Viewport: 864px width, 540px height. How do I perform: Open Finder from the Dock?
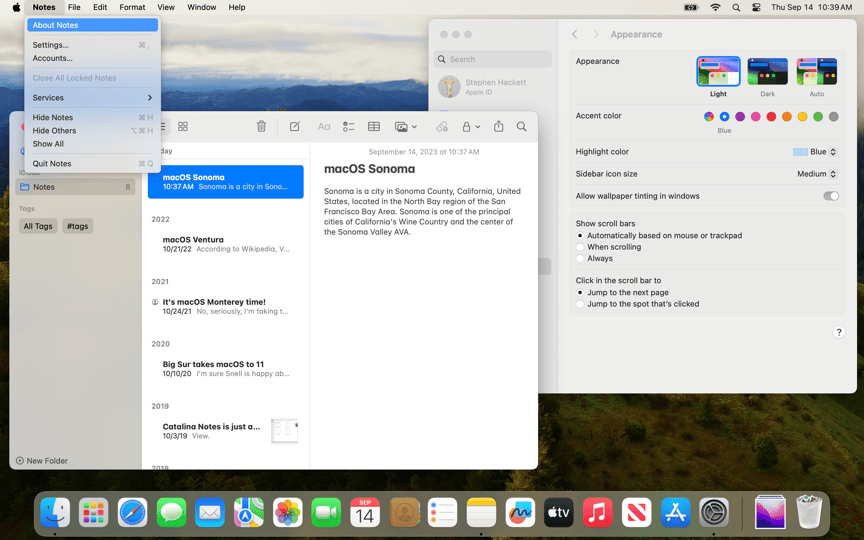pos(55,512)
